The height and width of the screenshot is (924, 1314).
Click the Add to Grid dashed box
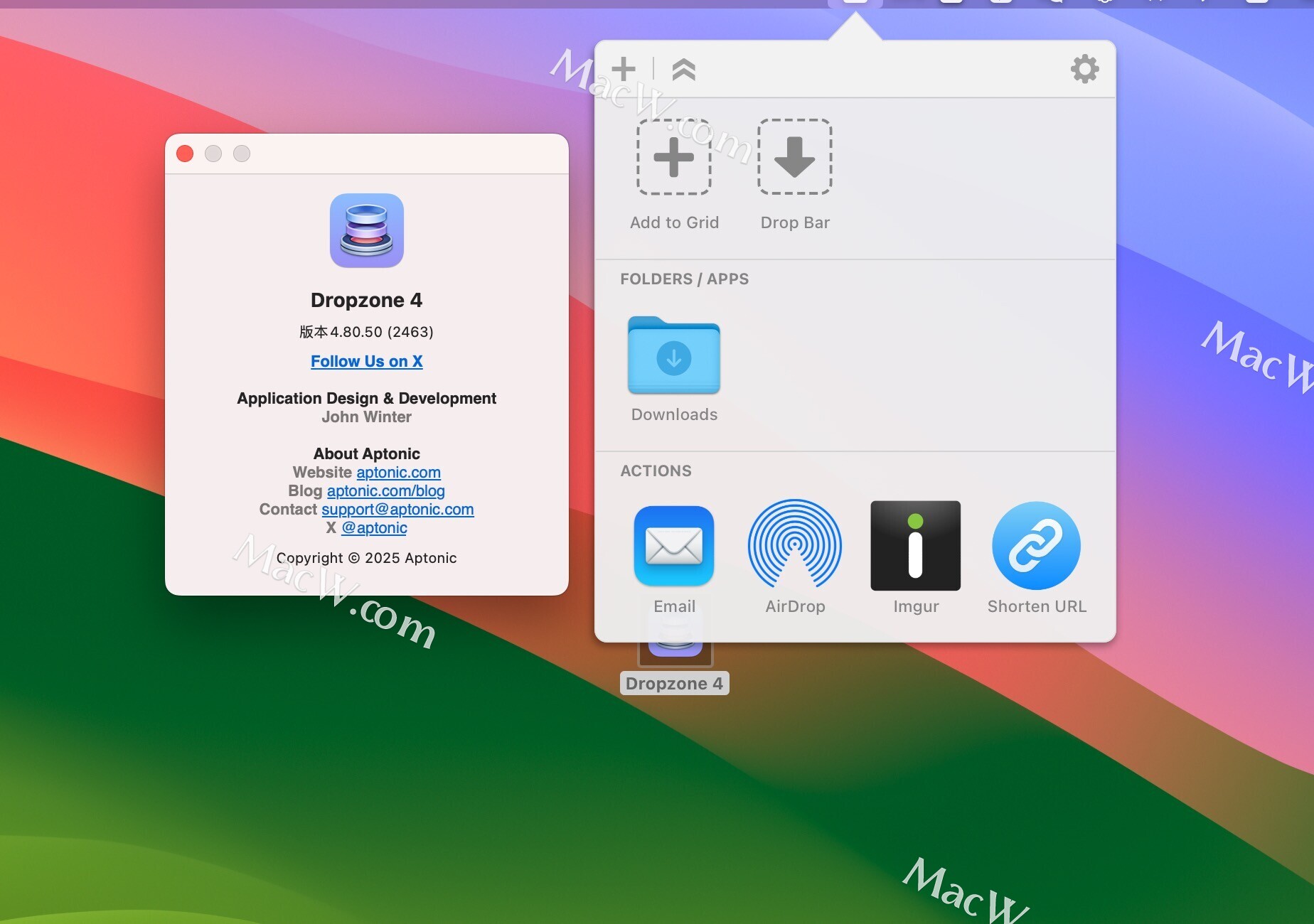point(674,157)
